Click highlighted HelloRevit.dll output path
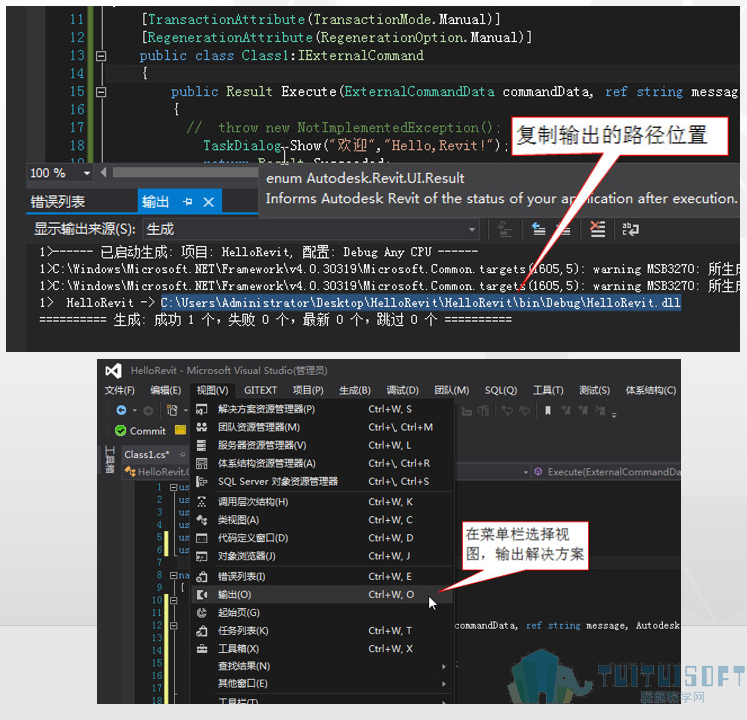 pyautogui.click(x=421, y=303)
